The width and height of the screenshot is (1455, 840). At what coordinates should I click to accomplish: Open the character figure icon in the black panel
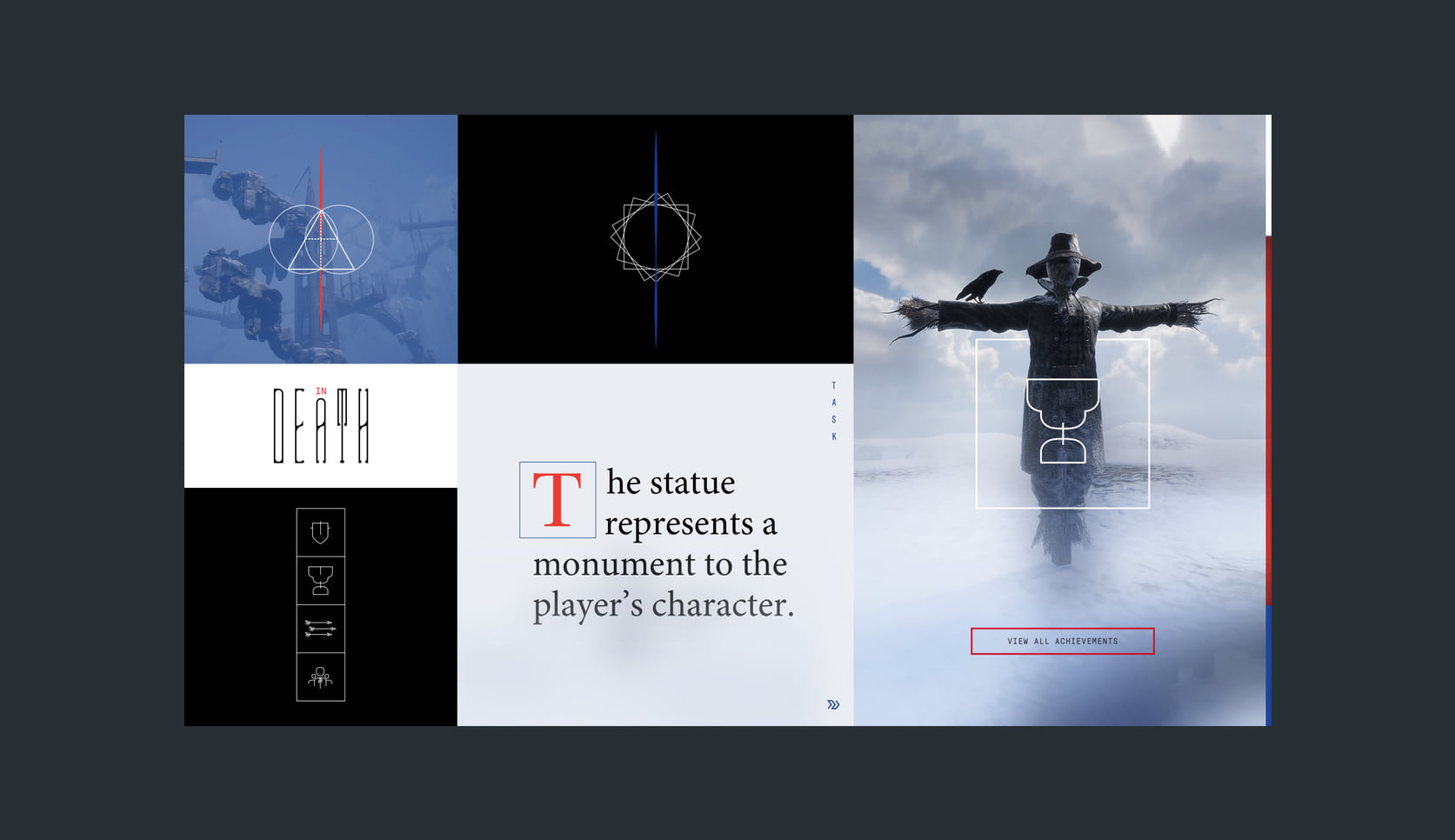(320, 677)
